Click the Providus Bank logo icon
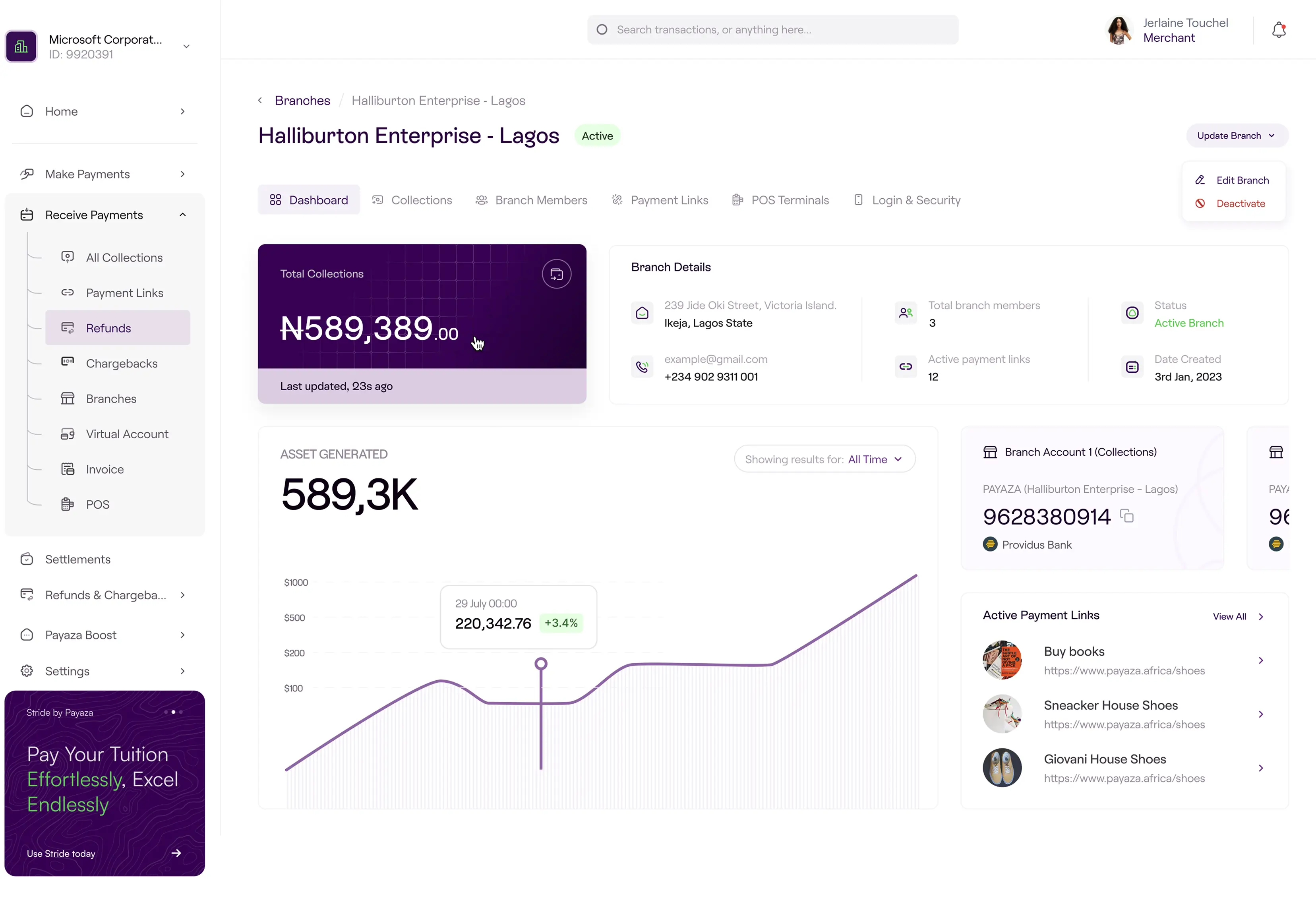The width and height of the screenshot is (1316, 906). tap(990, 544)
